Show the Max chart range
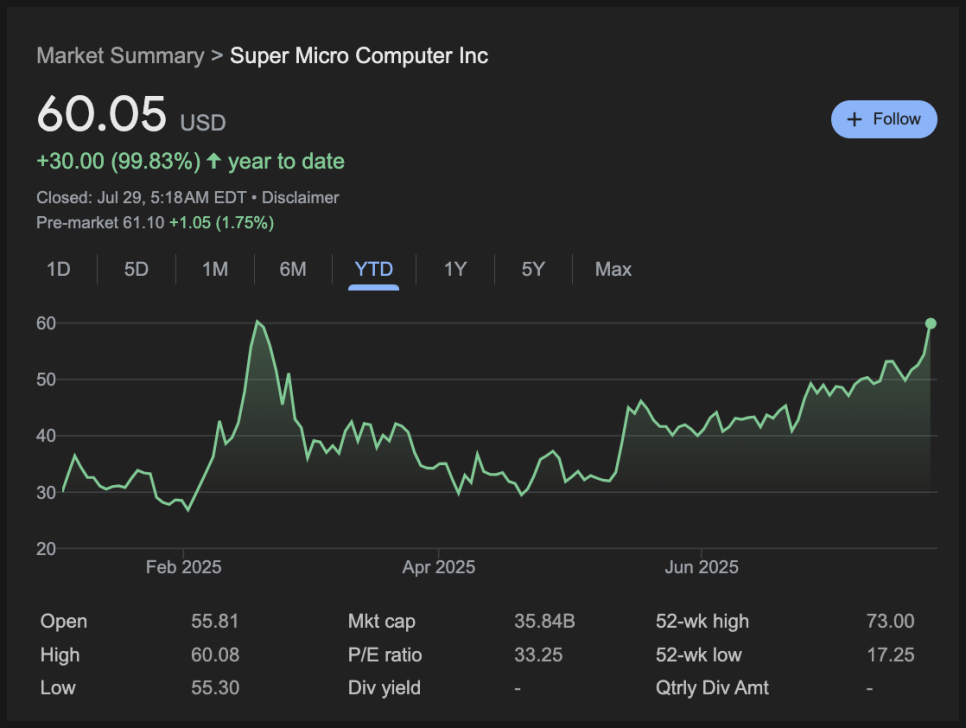Screen dimensions: 966x728 point(613,269)
